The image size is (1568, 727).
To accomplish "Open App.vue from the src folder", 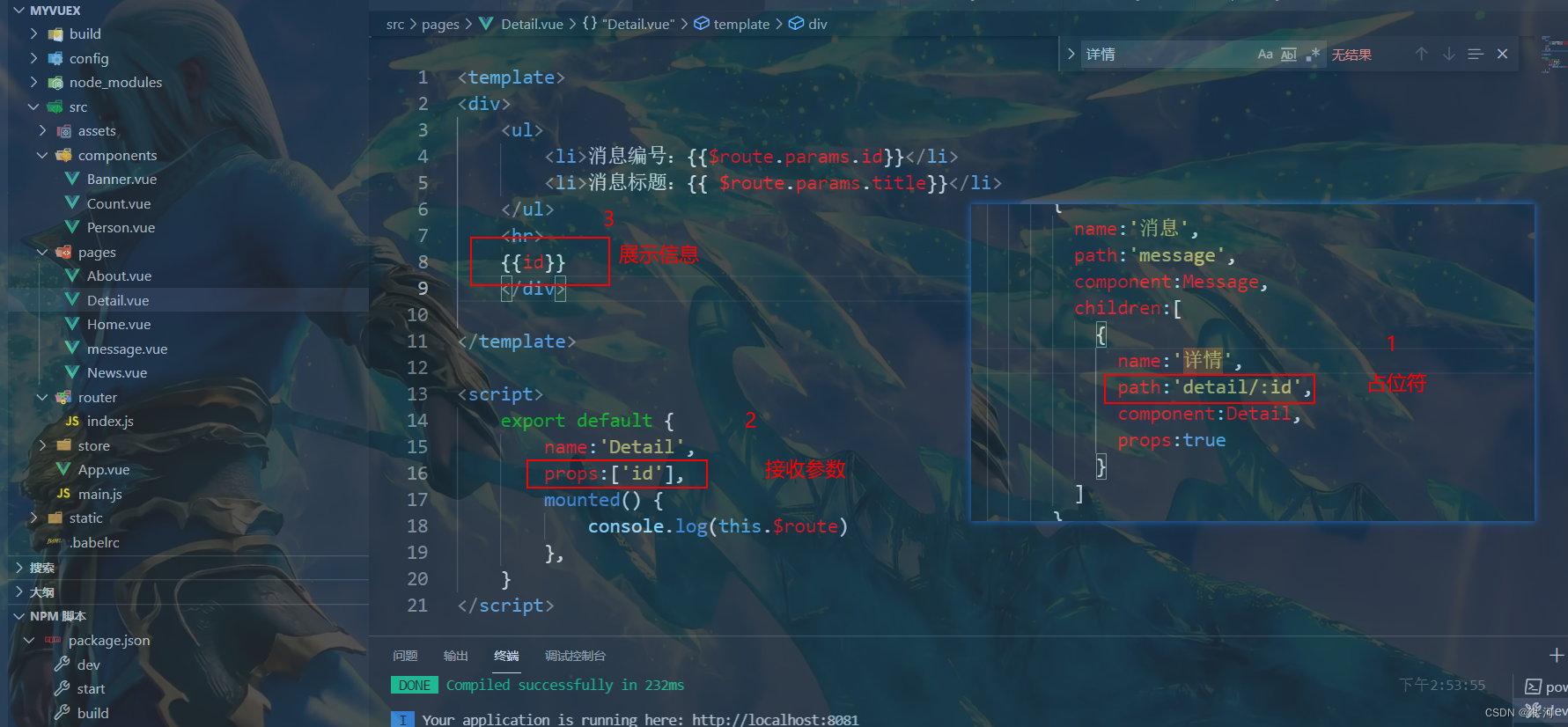I will (103, 469).
